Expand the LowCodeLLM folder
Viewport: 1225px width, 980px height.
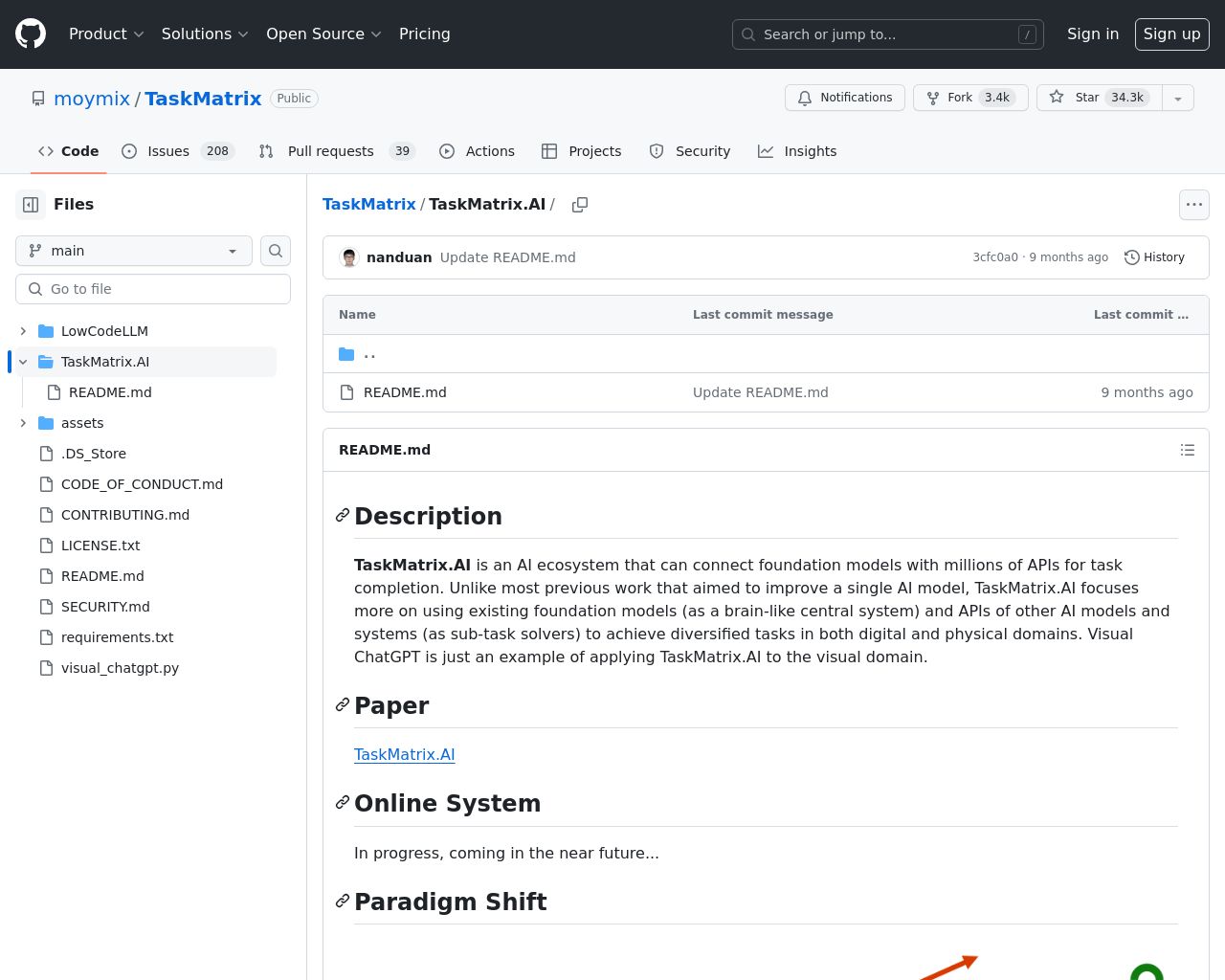pos(23,331)
